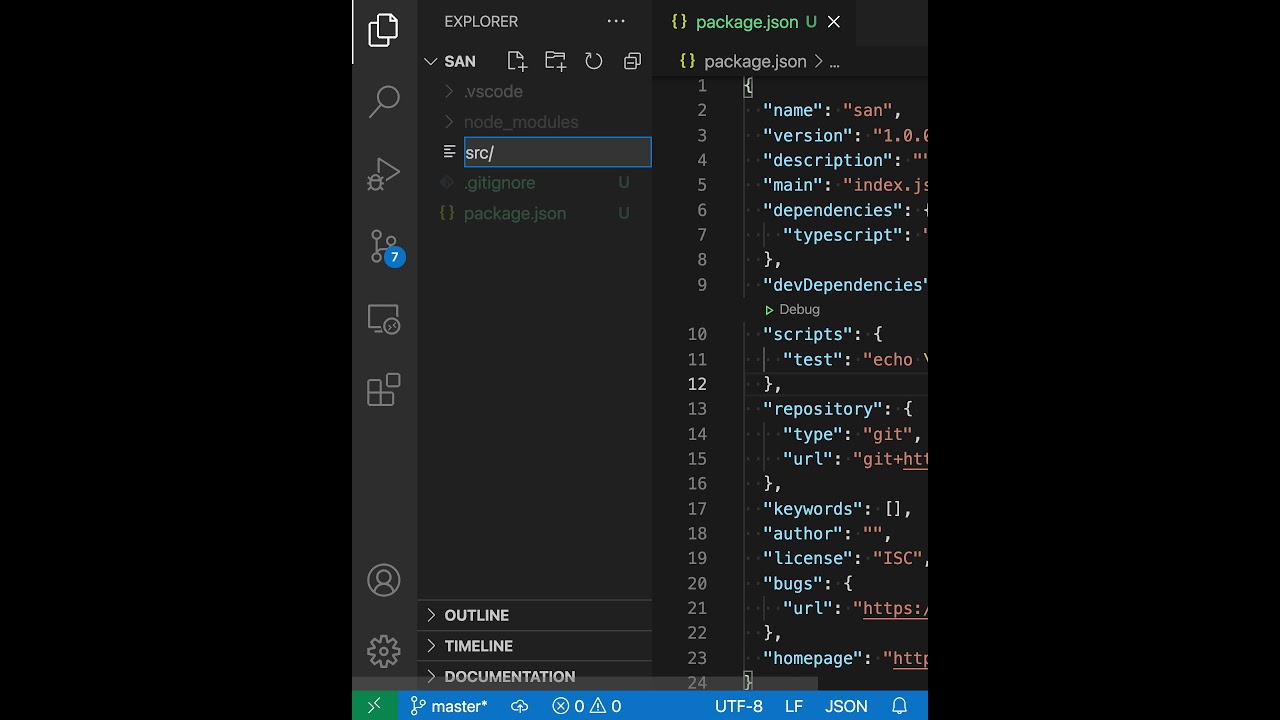Refresh the Explorer file tree
The height and width of the screenshot is (720, 1280).
coord(594,61)
